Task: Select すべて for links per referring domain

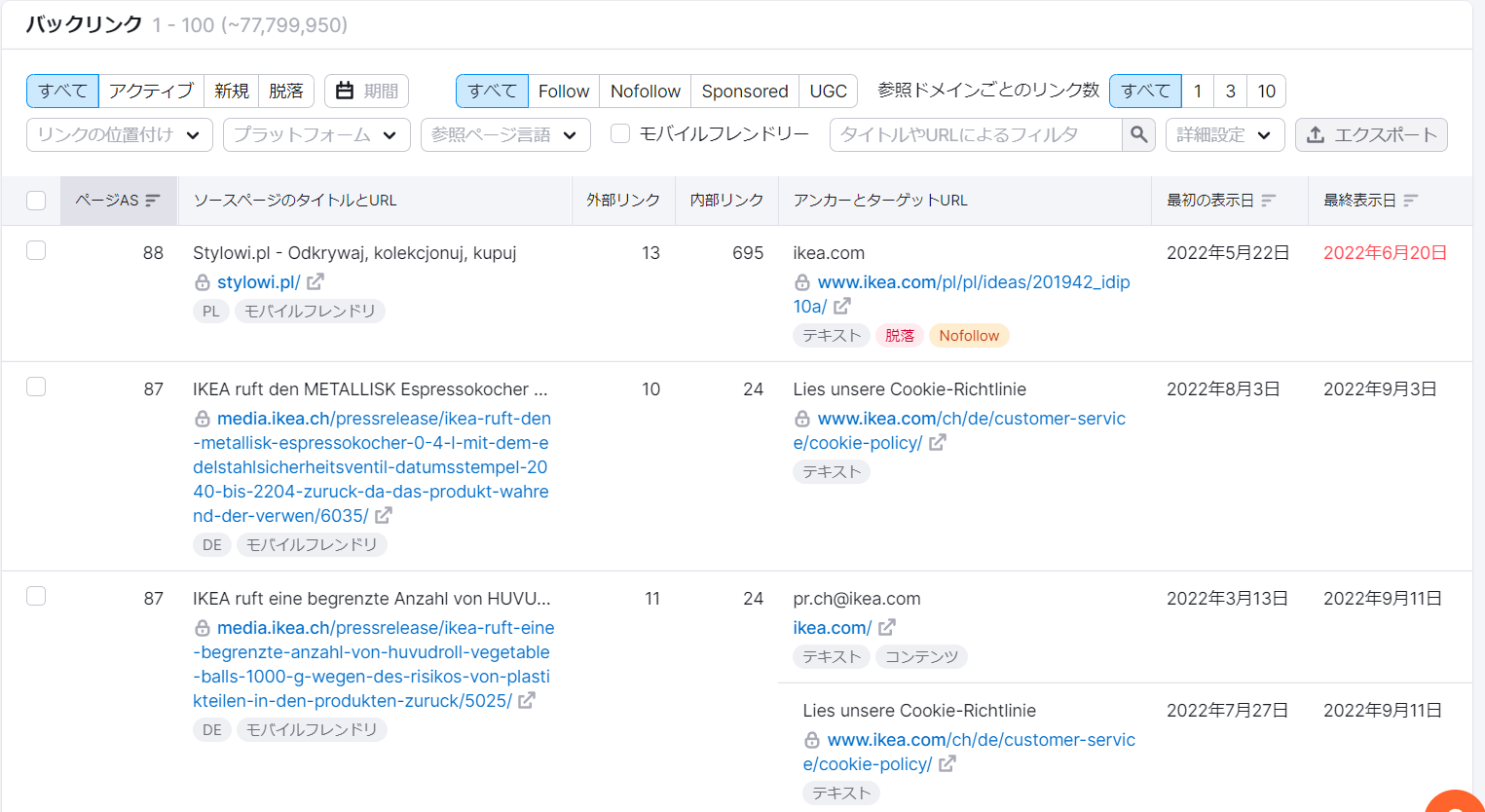Action: pyautogui.click(x=1145, y=91)
